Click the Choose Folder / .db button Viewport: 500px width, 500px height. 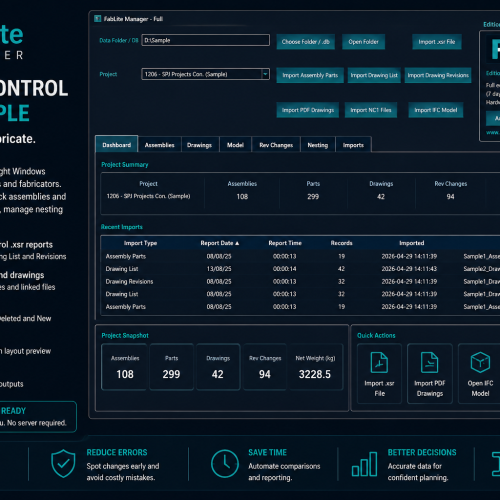click(x=306, y=42)
